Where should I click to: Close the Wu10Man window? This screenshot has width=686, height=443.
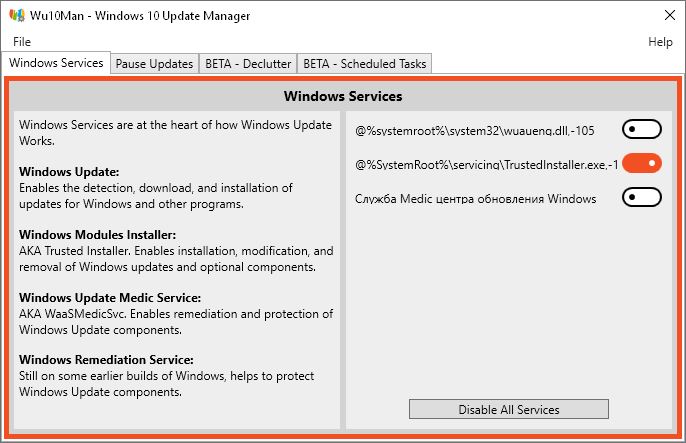tap(669, 16)
